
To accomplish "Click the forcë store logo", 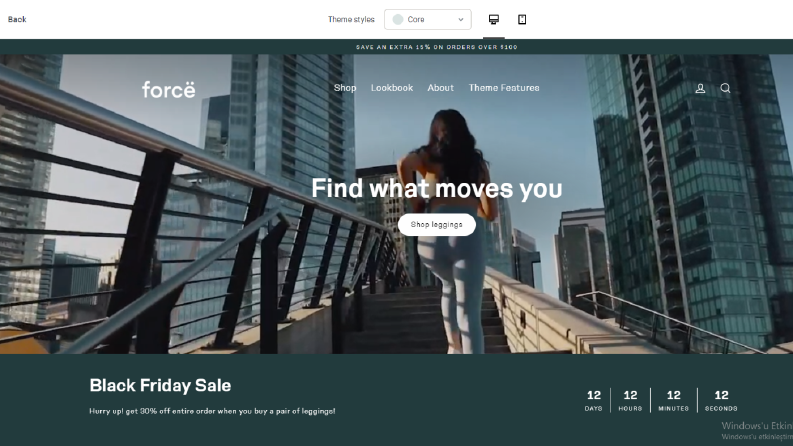I will (168, 90).
